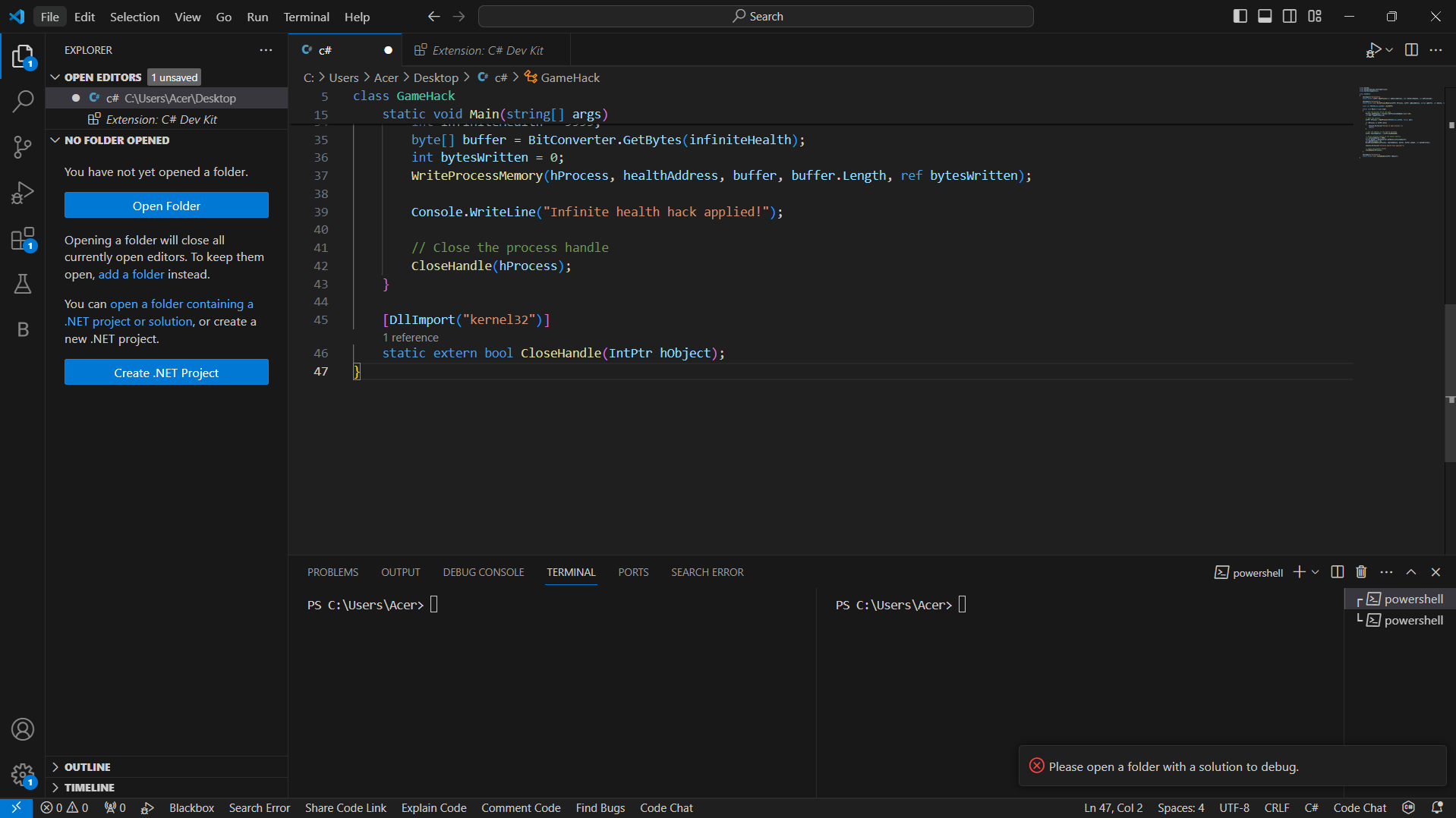Open the Search view in activity bar
Screen dimensions: 1456x818
[23, 101]
